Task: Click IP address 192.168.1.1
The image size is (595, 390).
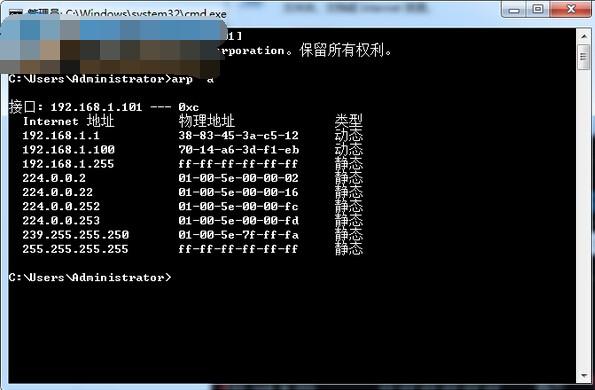Action: 61,135
